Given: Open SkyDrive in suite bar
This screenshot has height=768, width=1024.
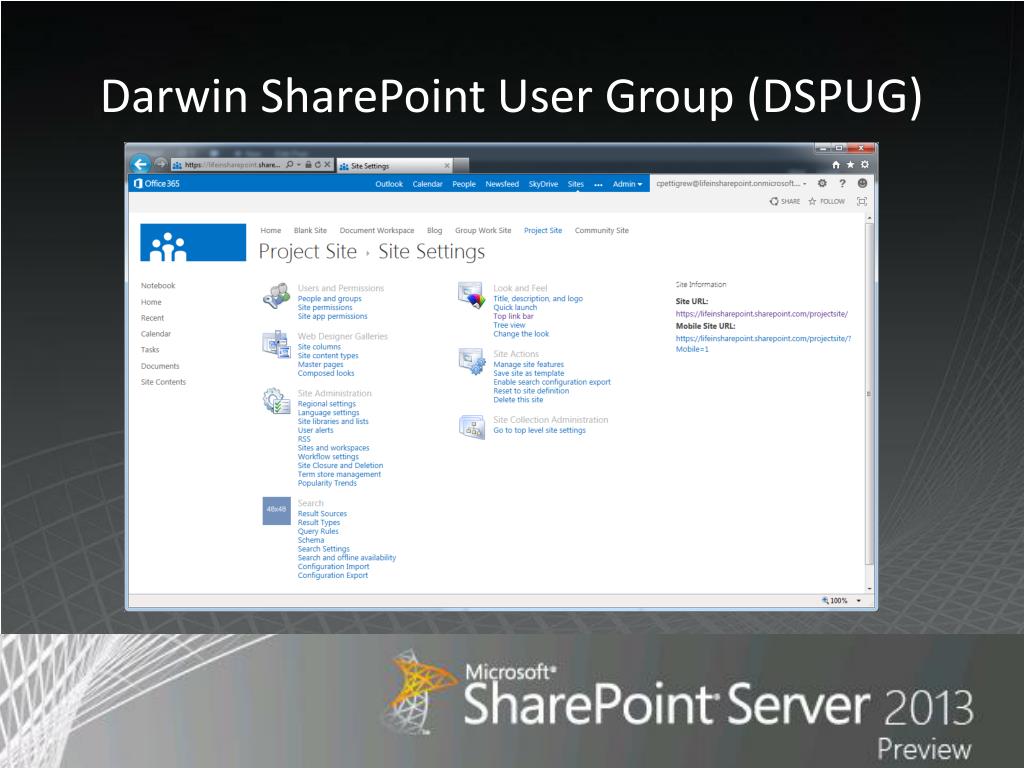Looking at the screenshot, I should pos(543,184).
